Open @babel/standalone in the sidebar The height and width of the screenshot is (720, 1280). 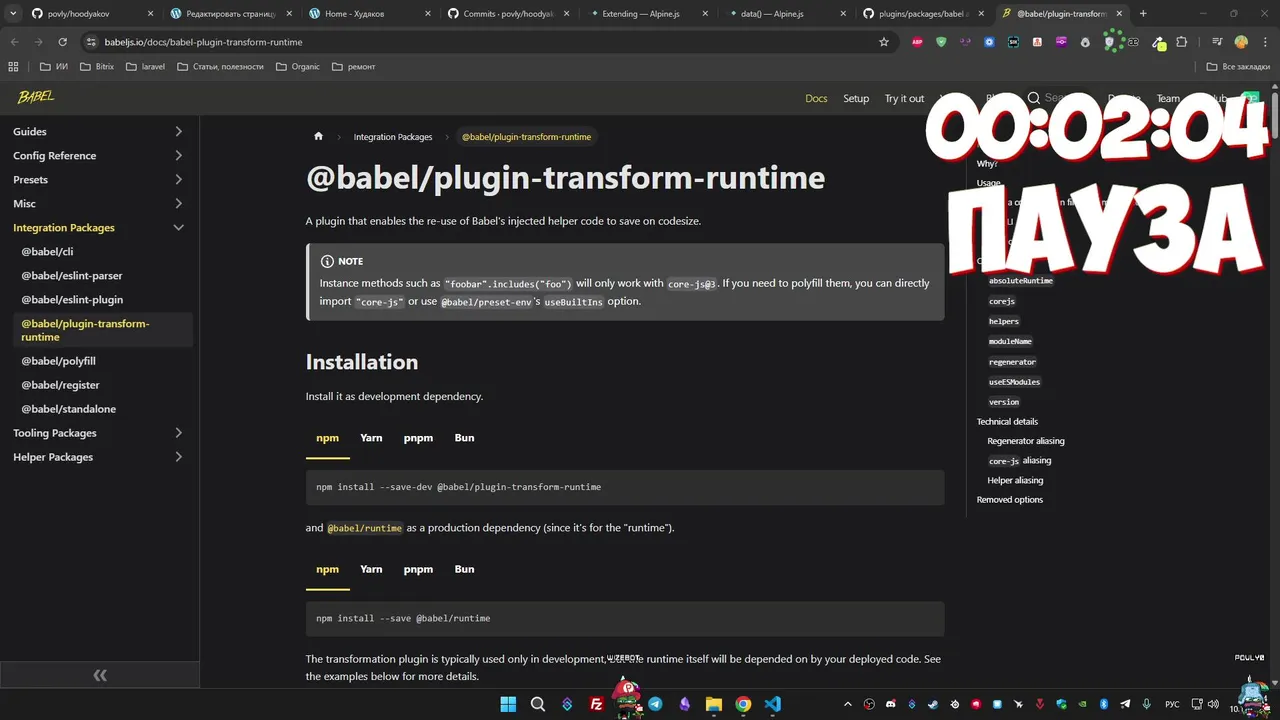[68, 409]
